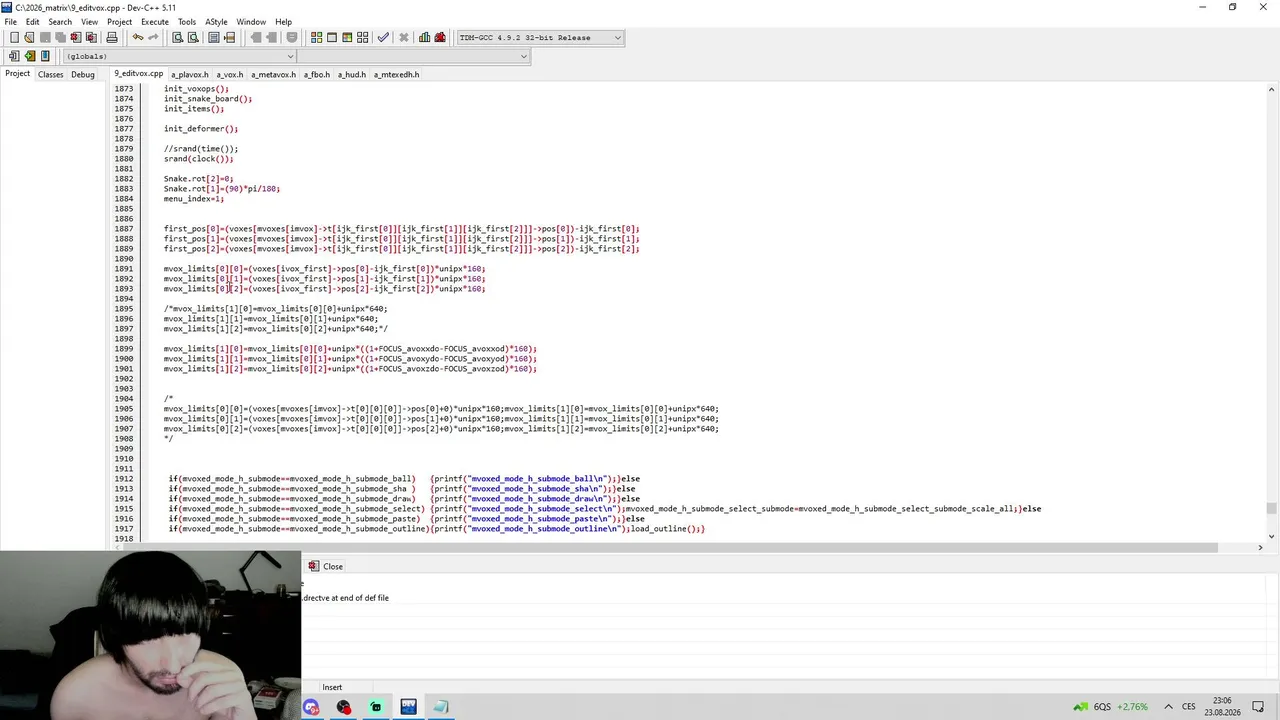Click the Insert bookmark icon in second toolbar
The width and height of the screenshot is (1280, 720).
coord(14,56)
